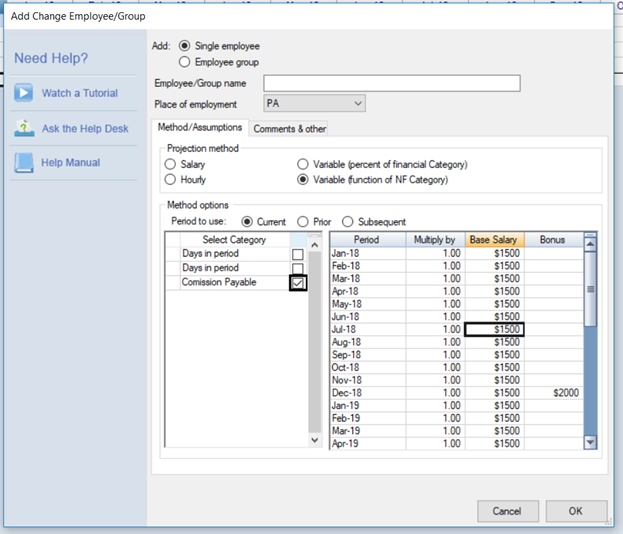
Task: Click the Jan-18 Multiply by cell
Action: [x=435, y=253]
